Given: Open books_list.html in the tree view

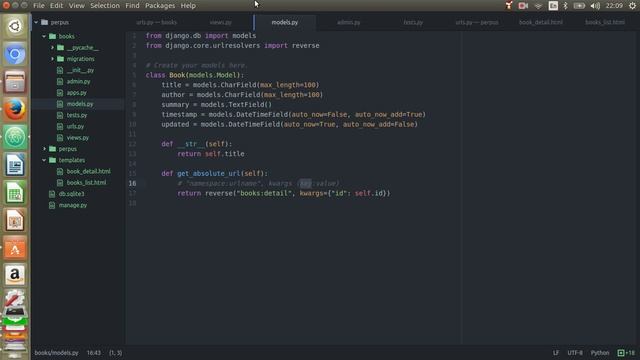Looking at the screenshot, I should pyautogui.click(x=86, y=182).
